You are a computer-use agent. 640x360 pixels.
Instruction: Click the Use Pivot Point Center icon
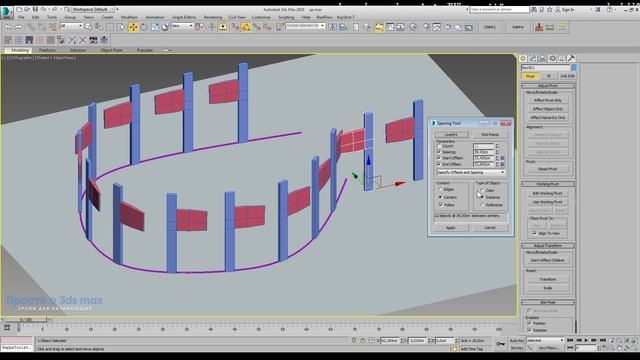pyautogui.click(x=200, y=27)
